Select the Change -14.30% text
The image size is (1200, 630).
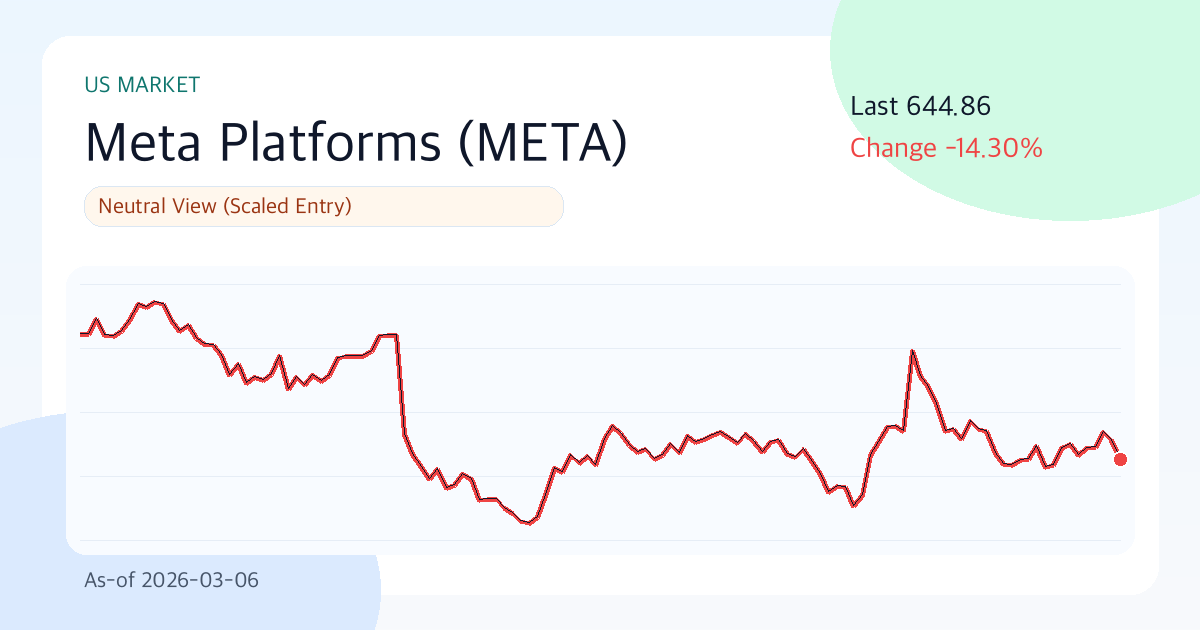(x=946, y=149)
